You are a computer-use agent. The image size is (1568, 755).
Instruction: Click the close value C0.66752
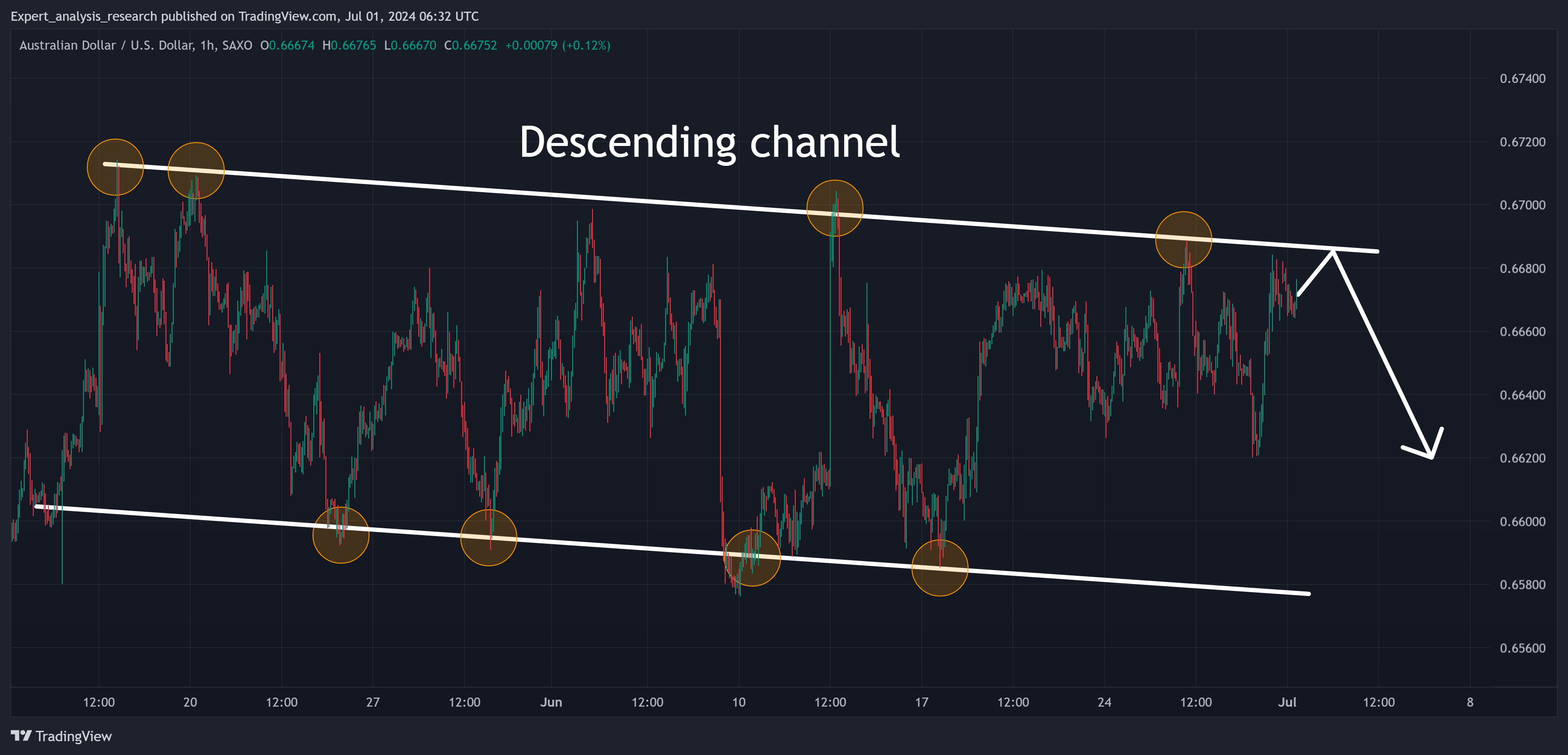(x=471, y=46)
